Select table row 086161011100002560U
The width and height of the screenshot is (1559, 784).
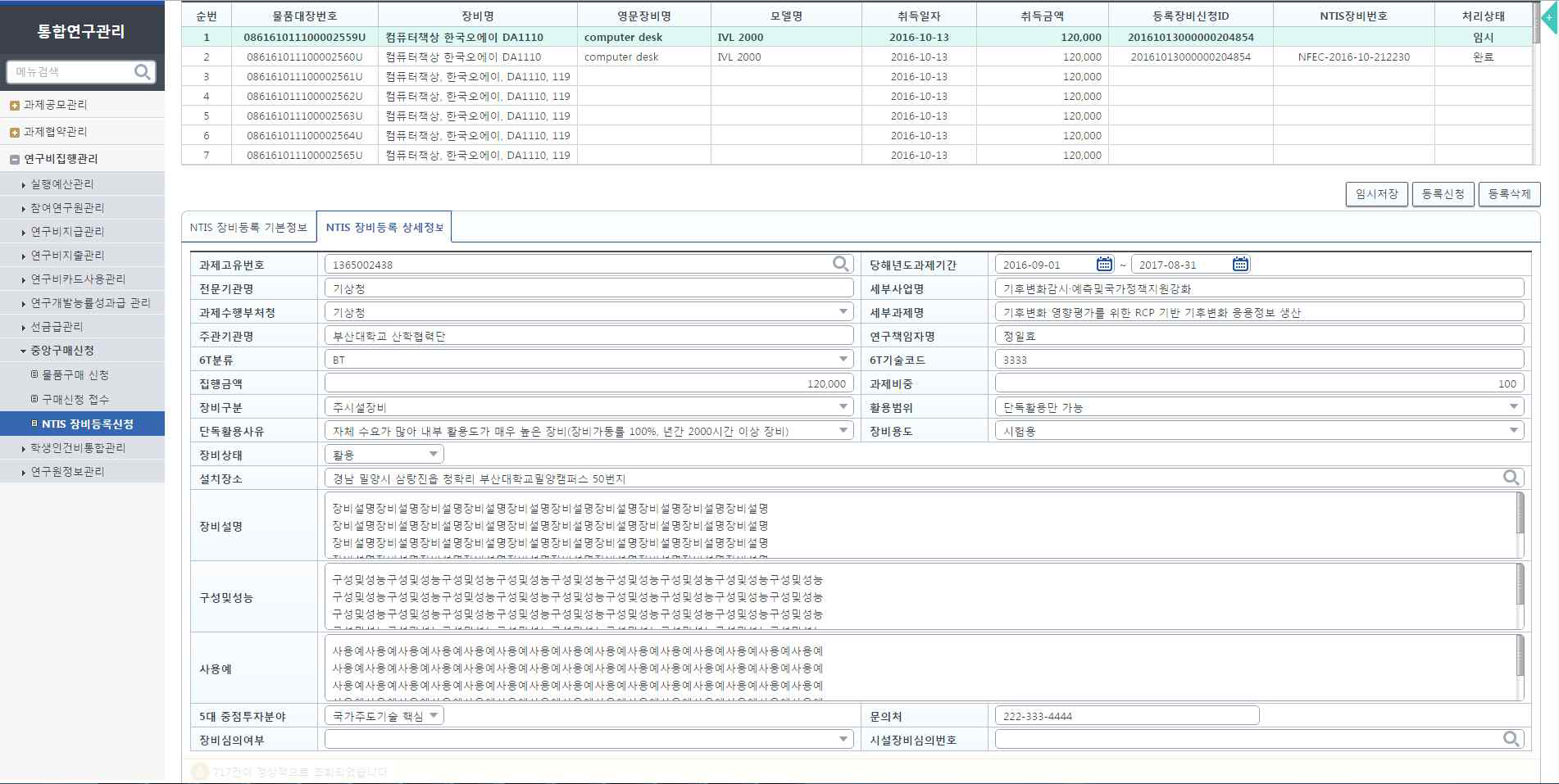[857, 57]
